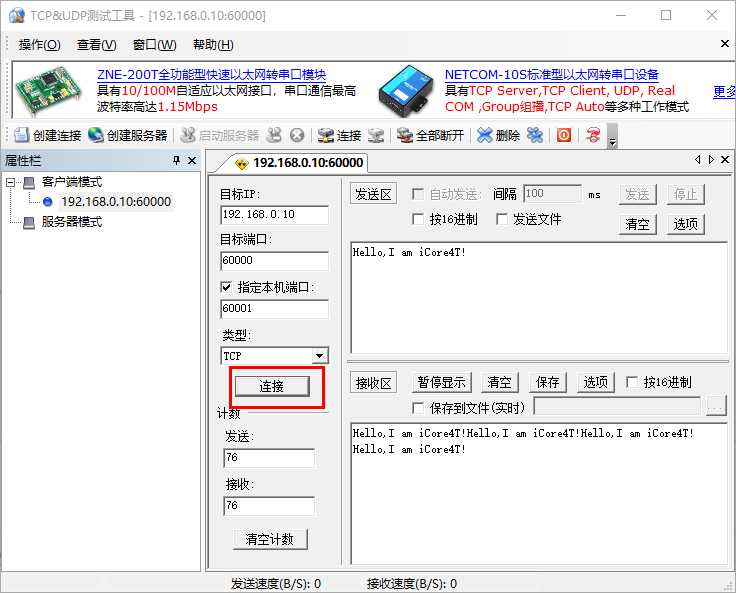Image resolution: width=736 pixels, height=593 pixels.
Task: Open the 操作(O) menu
Action: pyautogui.click(x=39, y=45)
